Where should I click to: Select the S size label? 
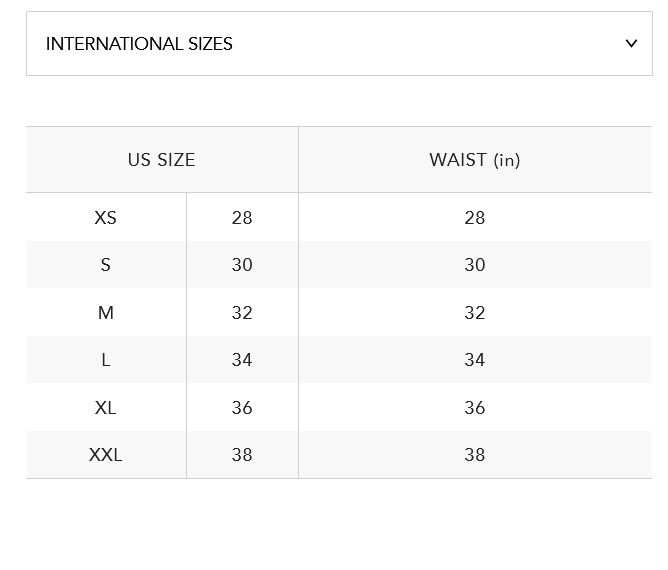tap(105, 265)
